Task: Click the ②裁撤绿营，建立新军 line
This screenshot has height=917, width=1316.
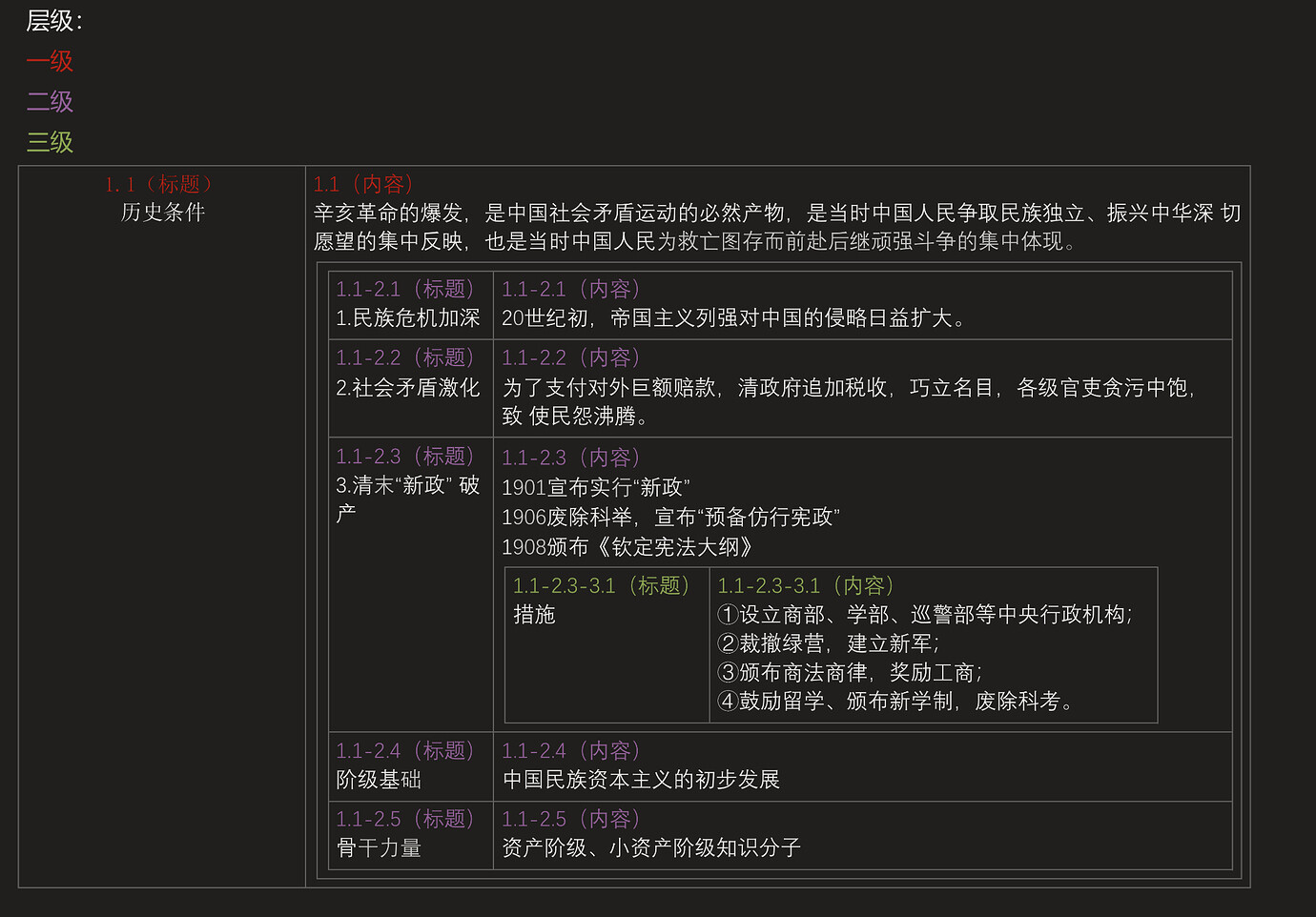Action: point(828,644)
